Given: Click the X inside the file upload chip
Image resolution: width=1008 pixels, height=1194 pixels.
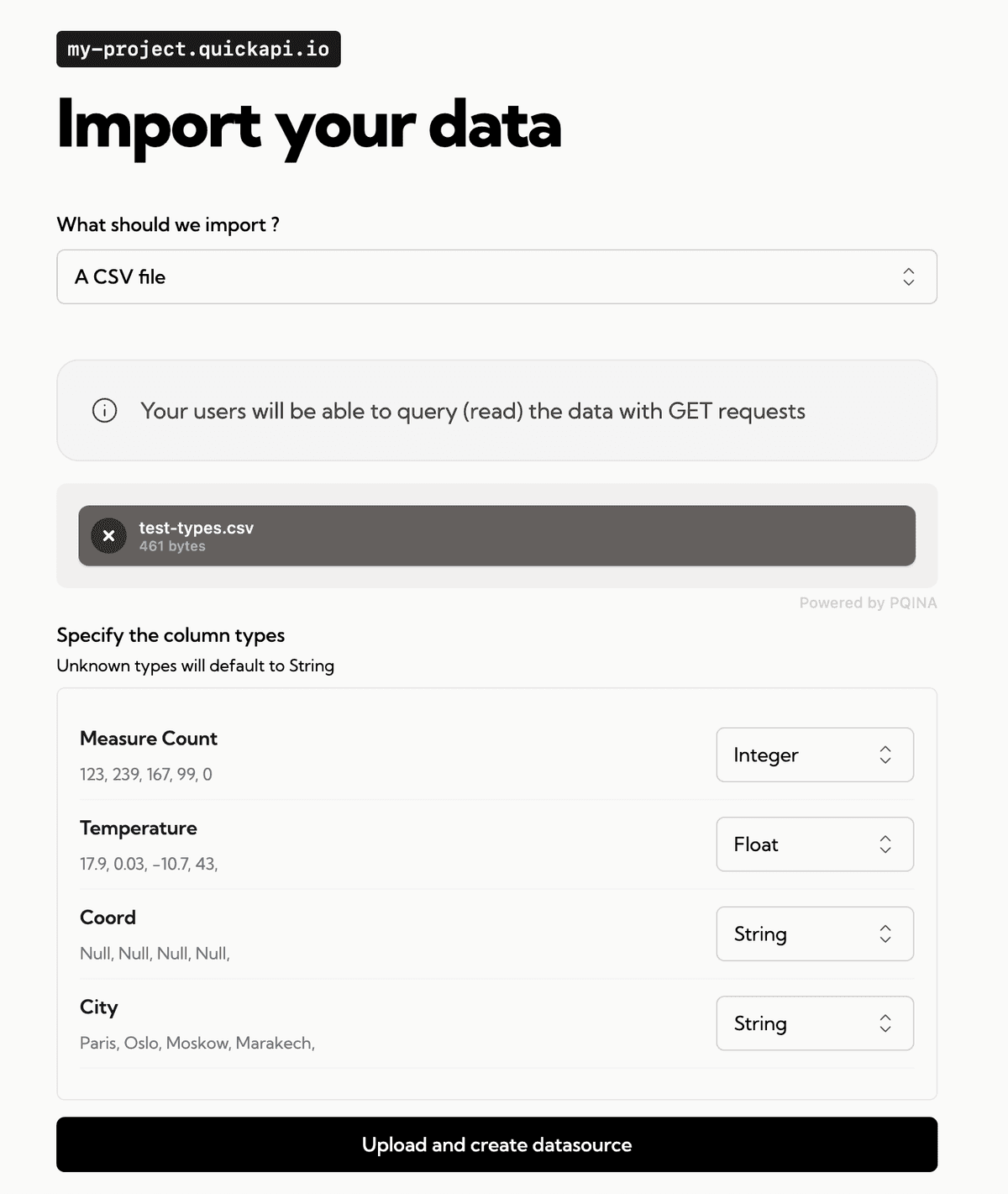Looking at the screenshot, I should (x=108, y=535).
